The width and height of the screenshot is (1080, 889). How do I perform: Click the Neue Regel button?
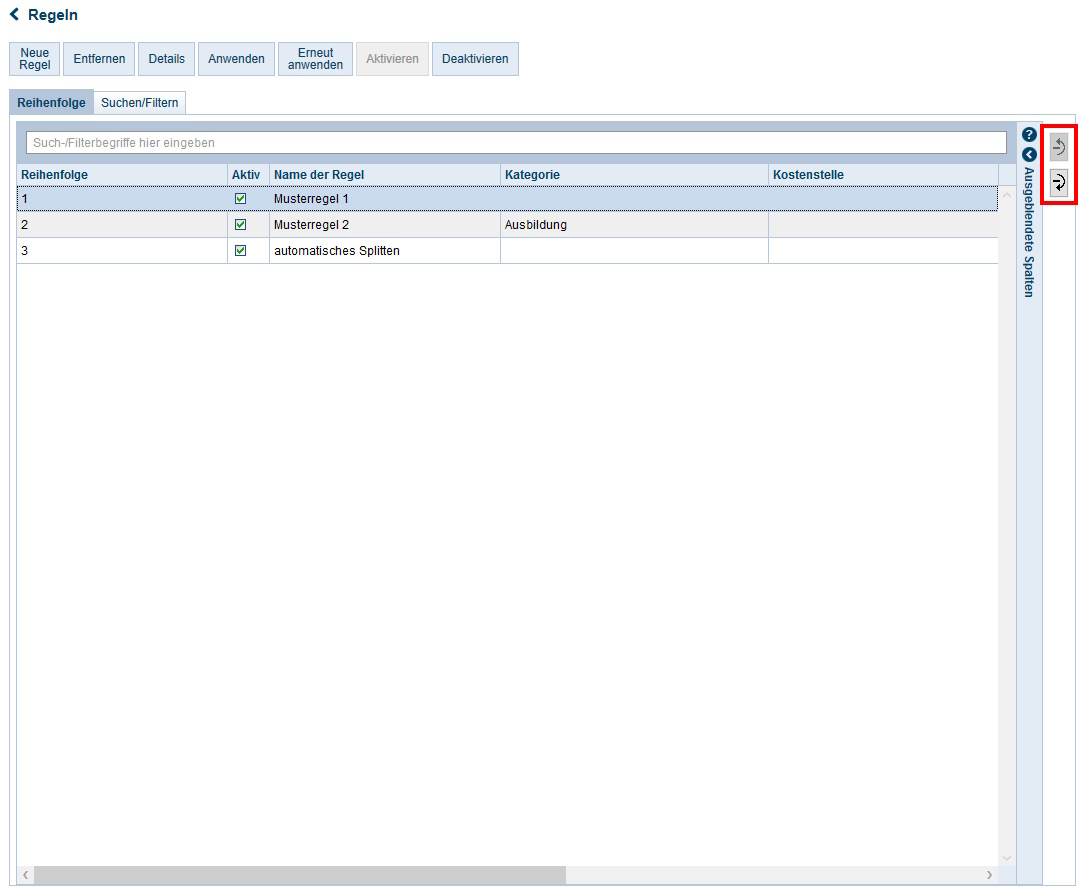tap(34, 59)
